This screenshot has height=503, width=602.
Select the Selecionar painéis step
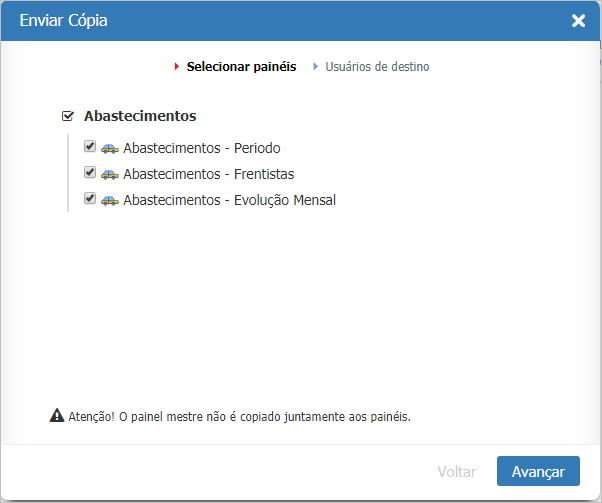(241, 67)
